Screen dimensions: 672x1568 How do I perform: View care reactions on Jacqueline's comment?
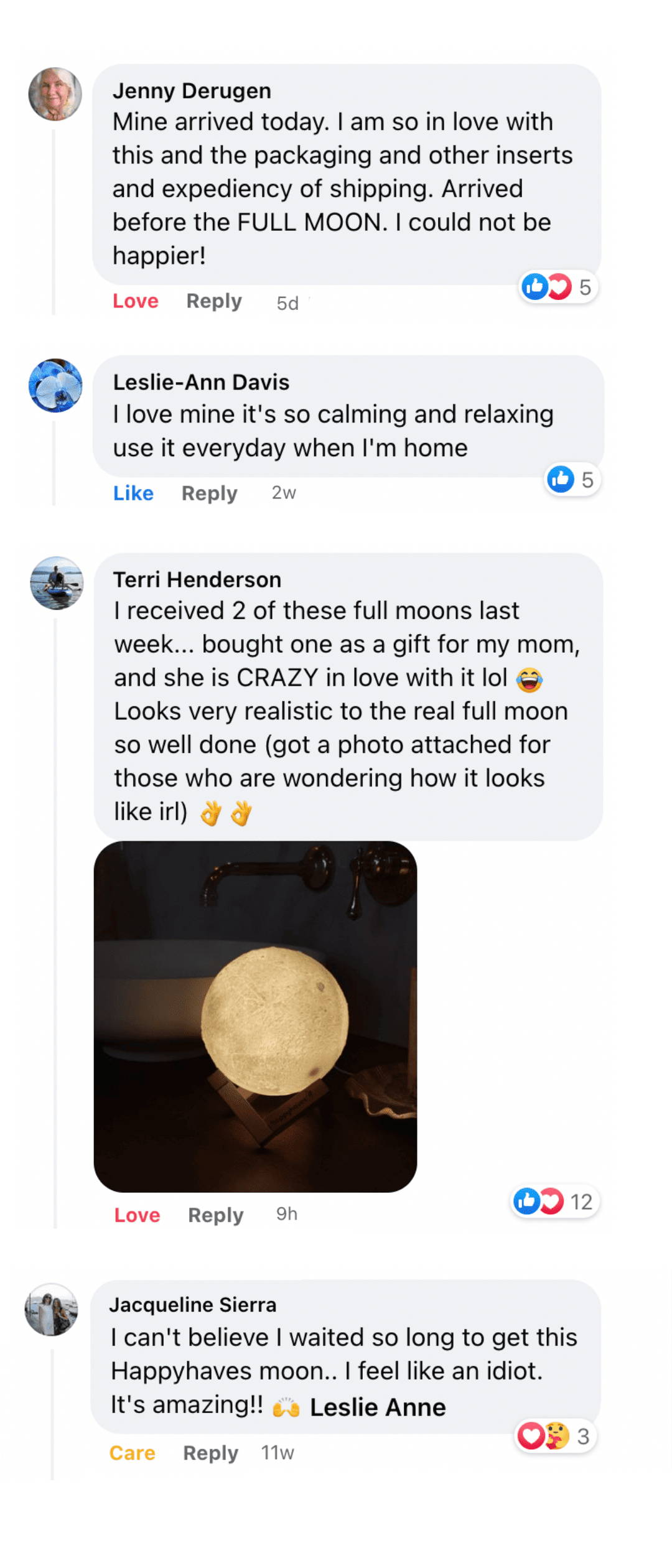(x=555, y=1436)
